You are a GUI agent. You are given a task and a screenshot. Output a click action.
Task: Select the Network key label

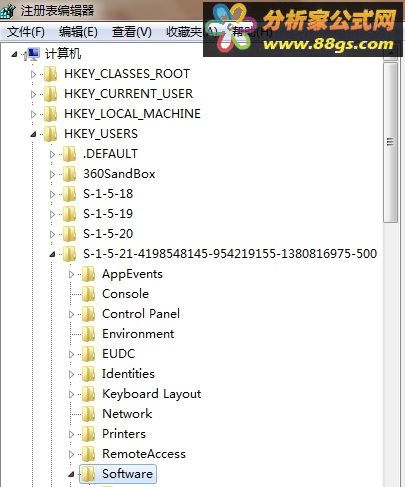click(x=127, y=414)
